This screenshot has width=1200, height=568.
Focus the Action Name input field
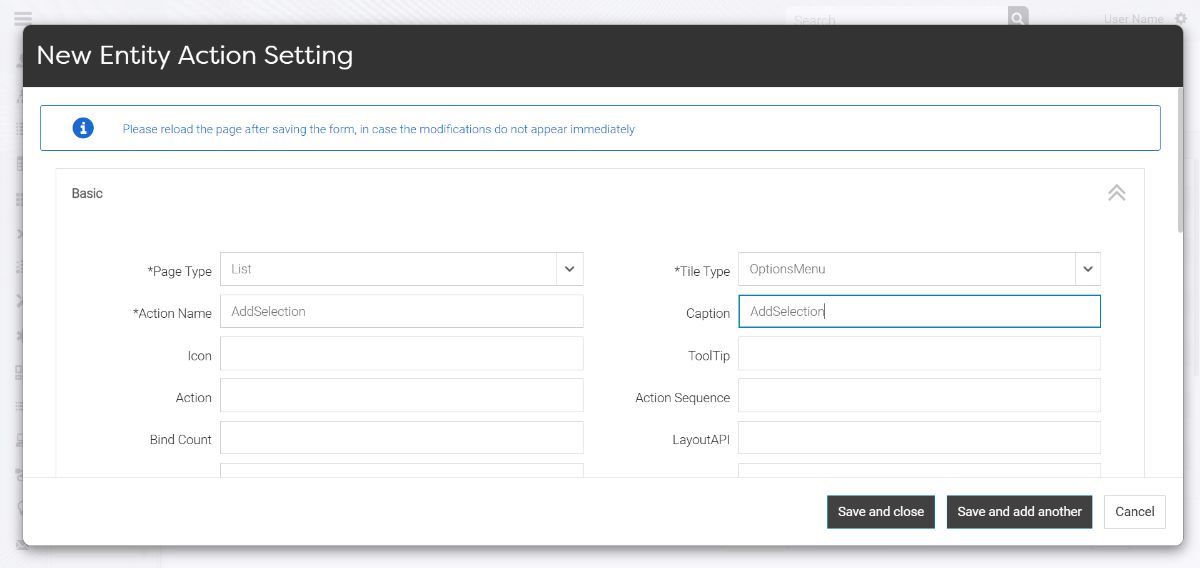(x=402, y=311)
